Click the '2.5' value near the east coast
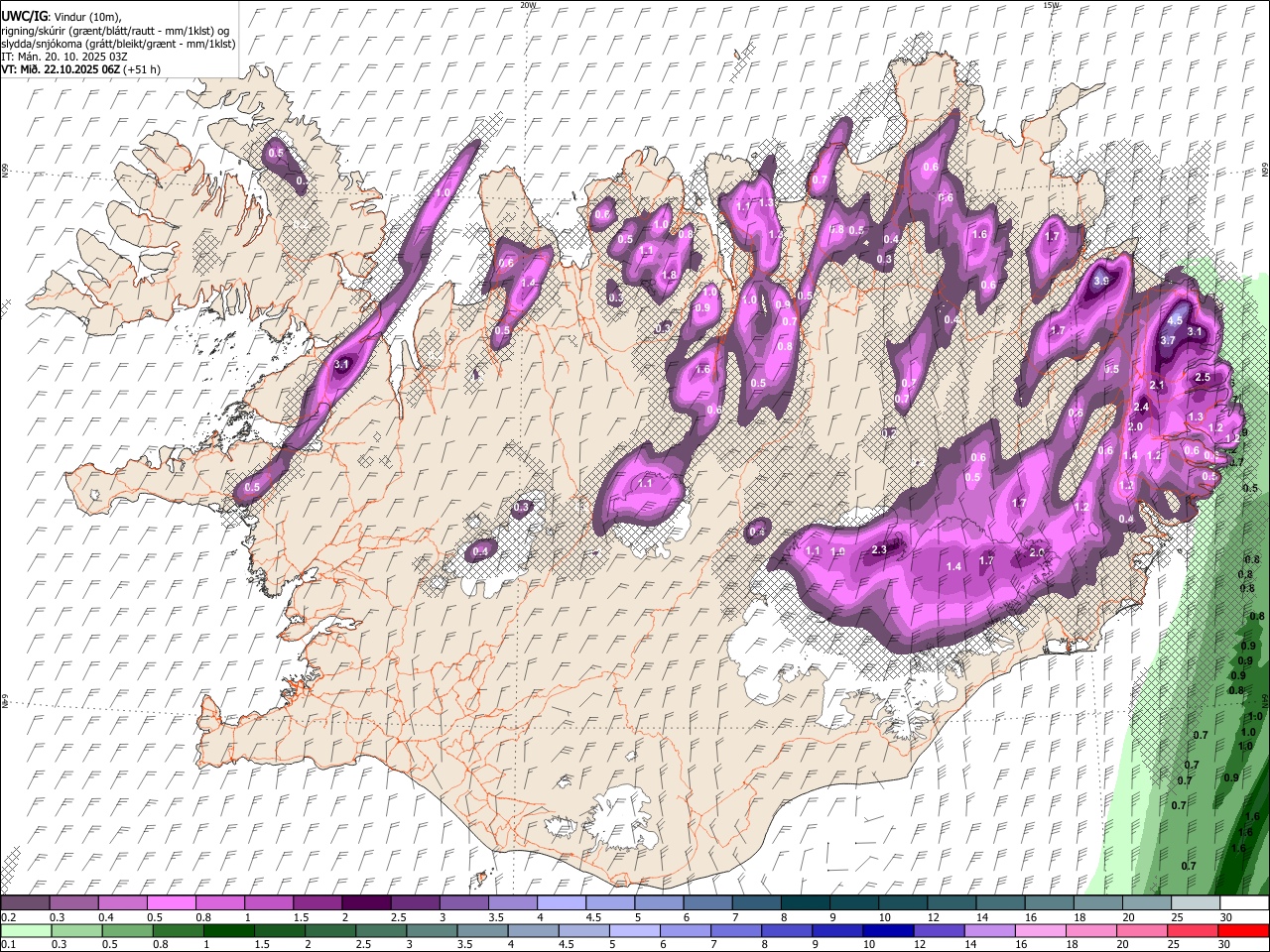This screenshot has height=952, width=1270. [x=1203, y=377]
